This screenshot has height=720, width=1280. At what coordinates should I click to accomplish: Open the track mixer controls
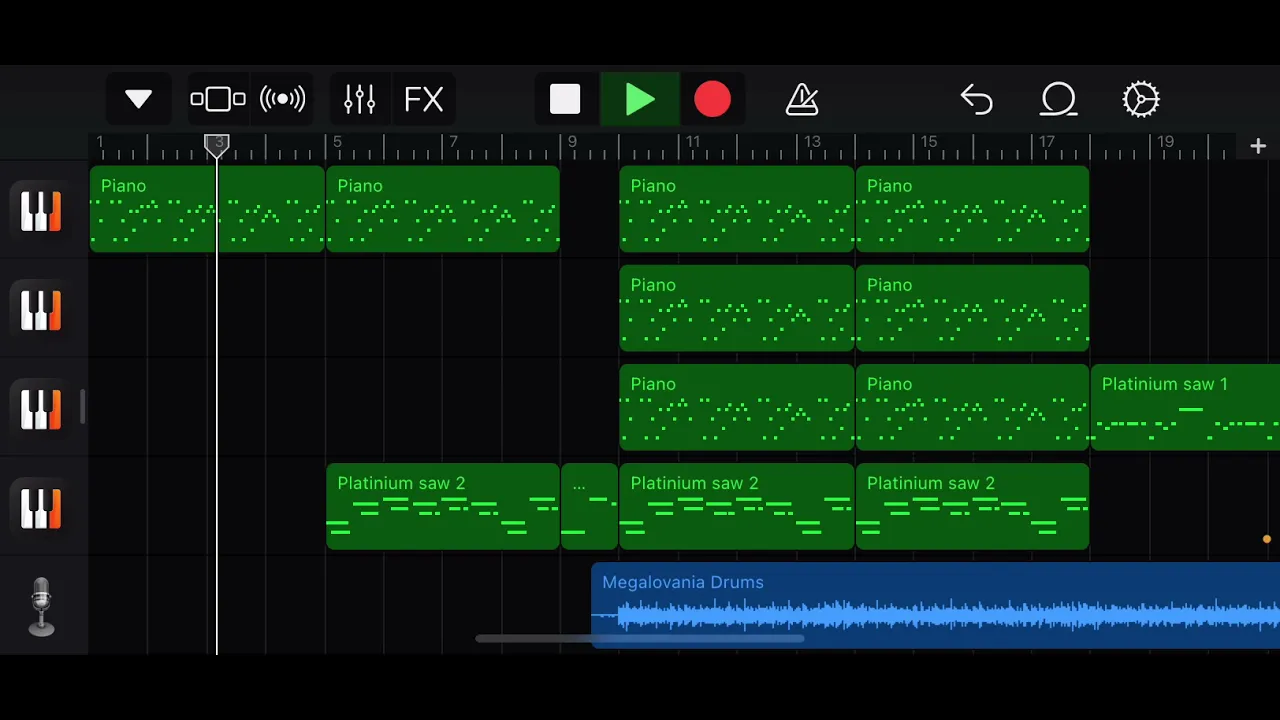point(359,99)
